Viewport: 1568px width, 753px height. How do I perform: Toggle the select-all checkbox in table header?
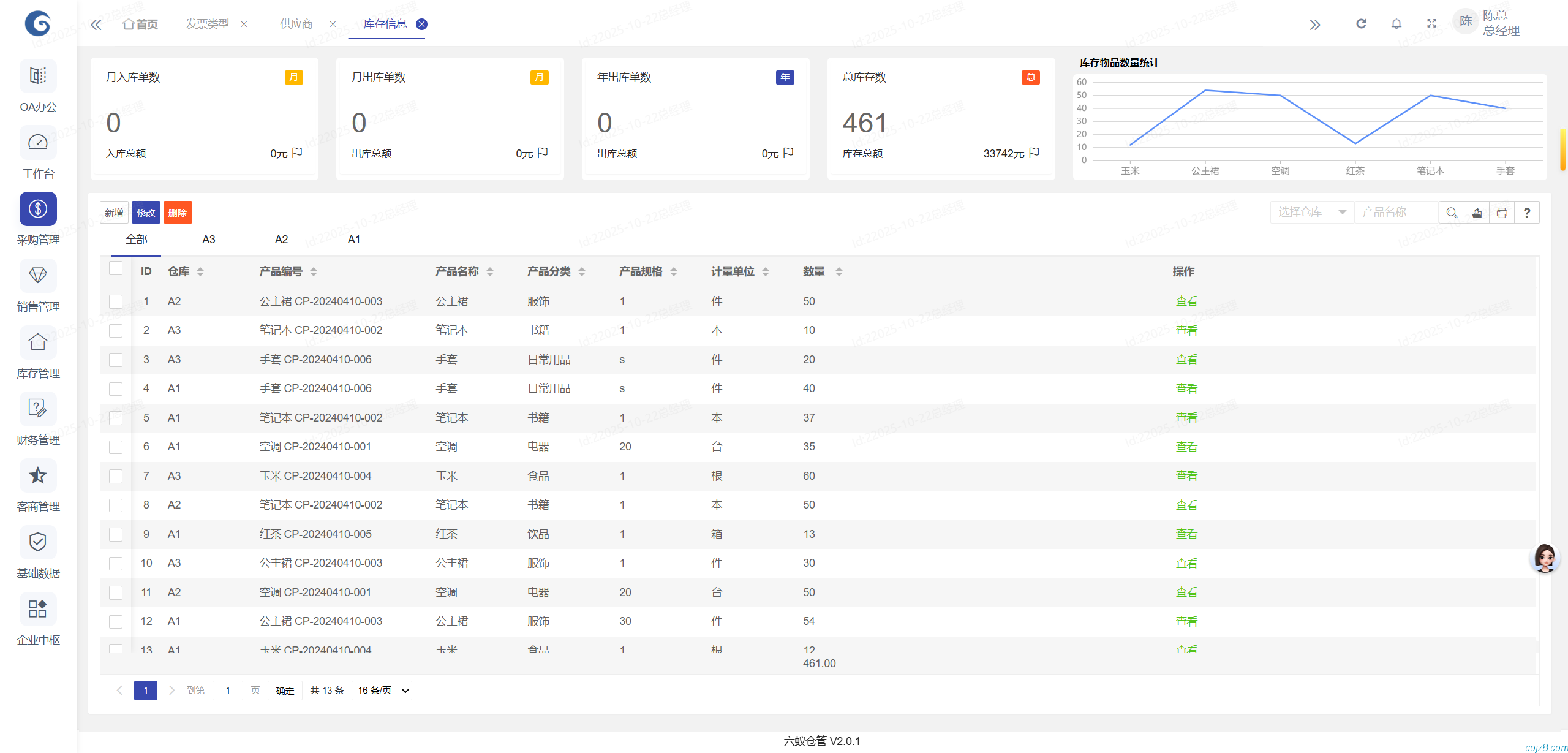pyautogui.click(x=116, y=268)
